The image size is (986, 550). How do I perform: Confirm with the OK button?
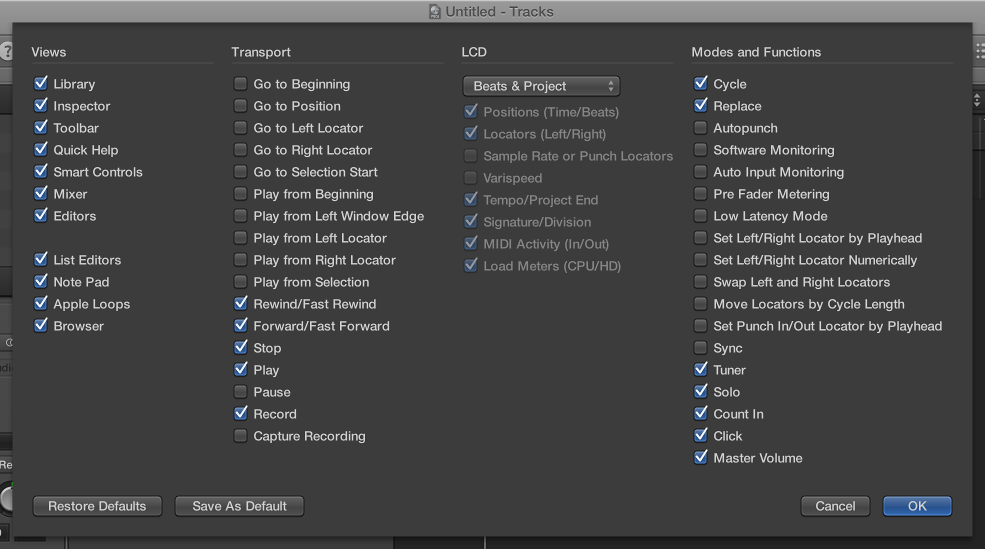coord(917,506)
